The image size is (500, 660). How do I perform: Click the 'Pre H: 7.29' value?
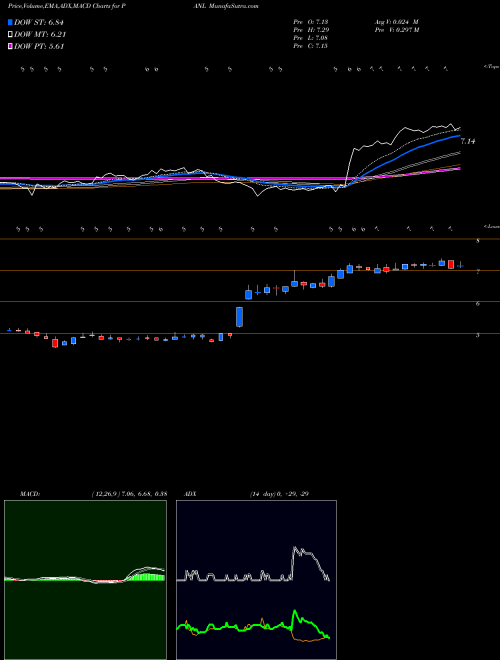point(311,30)
